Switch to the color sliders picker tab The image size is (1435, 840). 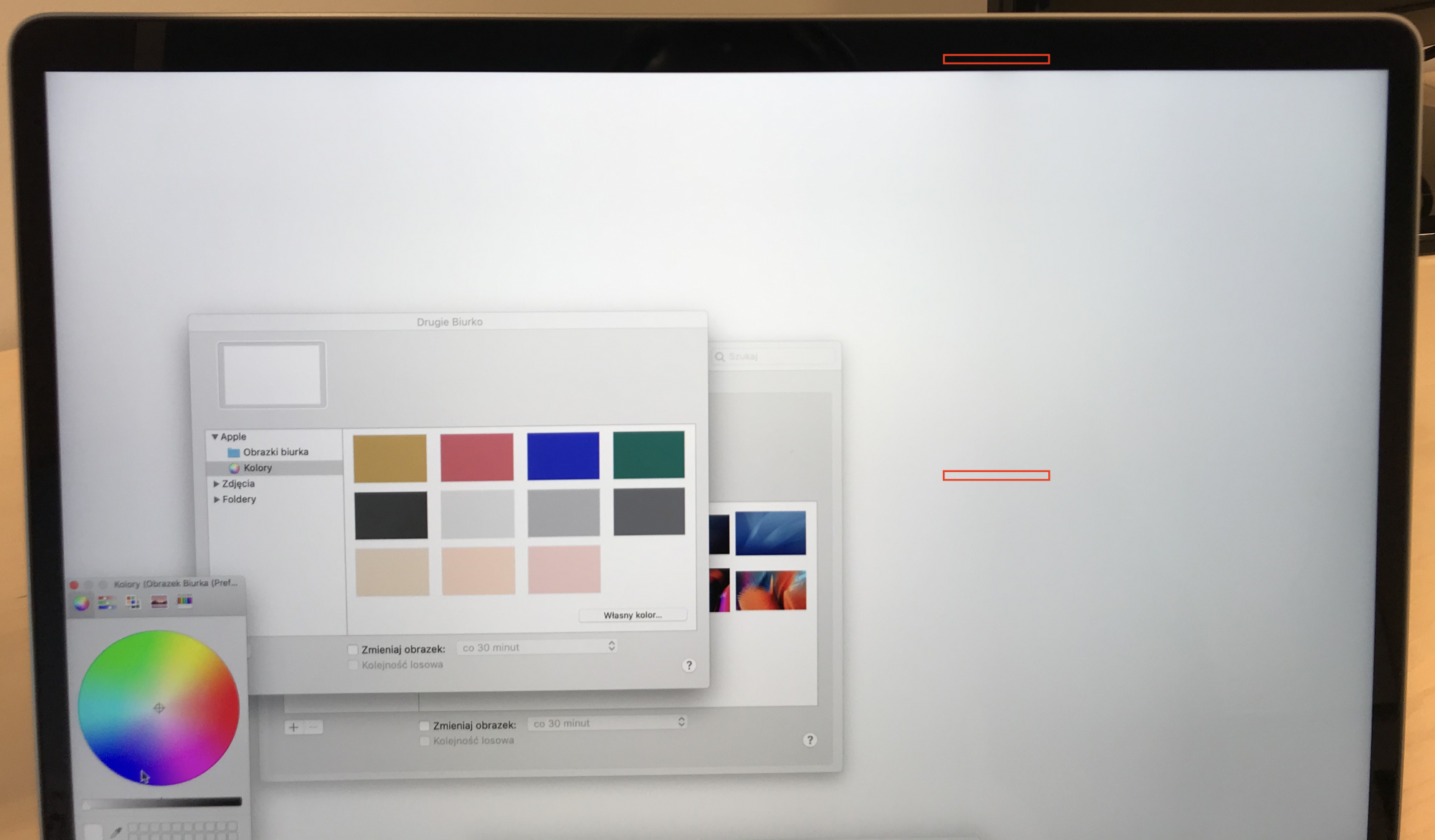[x=107, y=603]
